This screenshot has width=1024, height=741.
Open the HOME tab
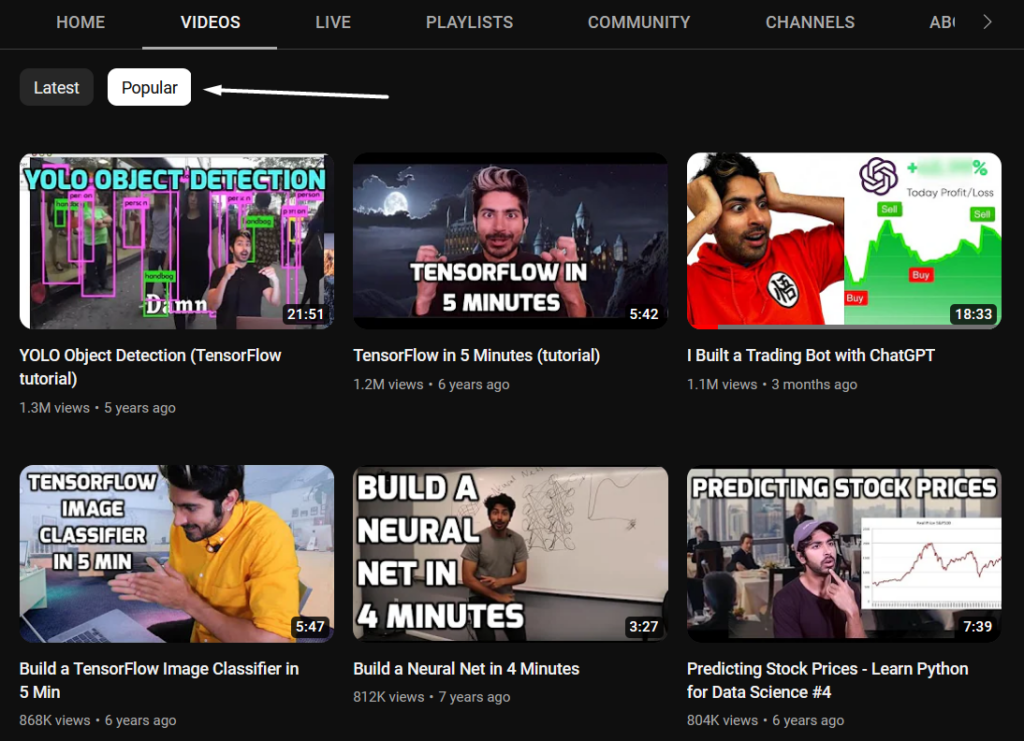point(80,22)
